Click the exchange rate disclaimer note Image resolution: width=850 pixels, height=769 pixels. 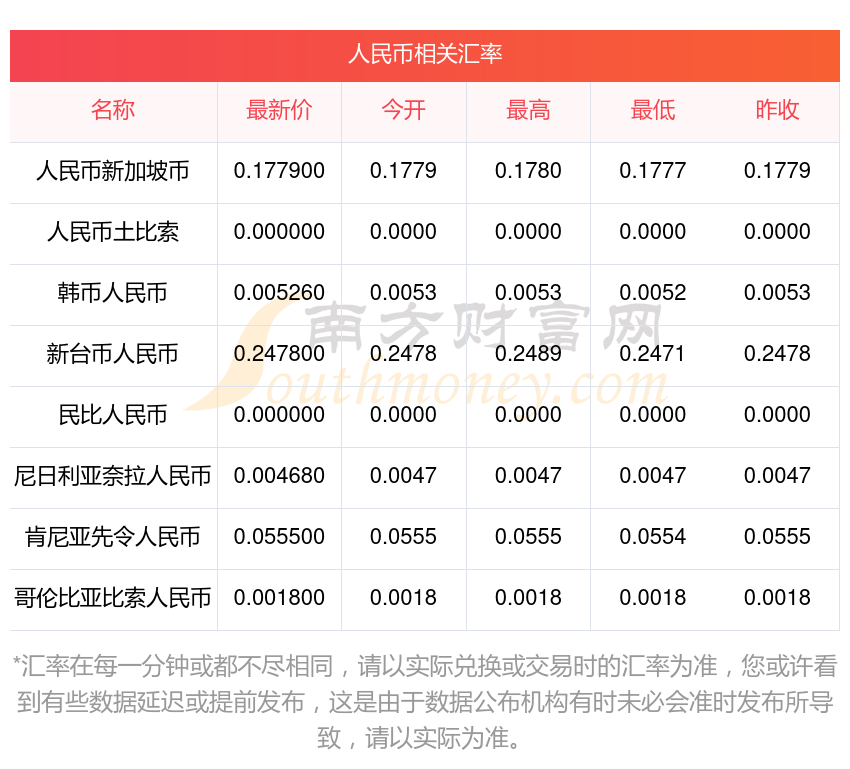[425, 702]
